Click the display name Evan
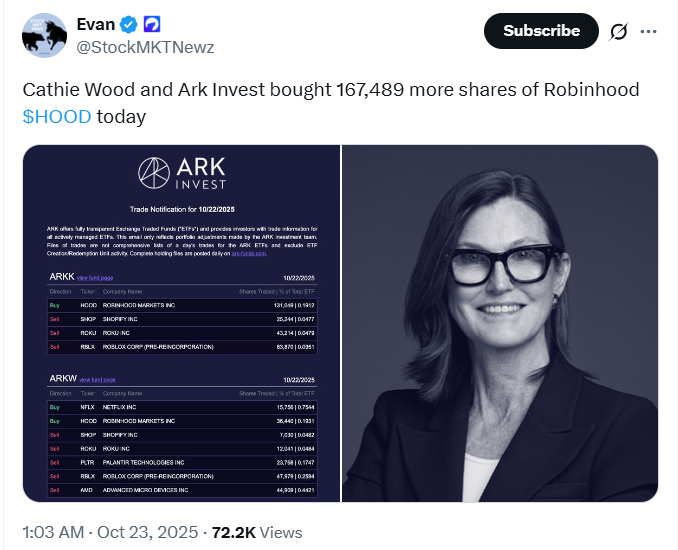Viewport: 678px width, 550px height. point(97,24)
